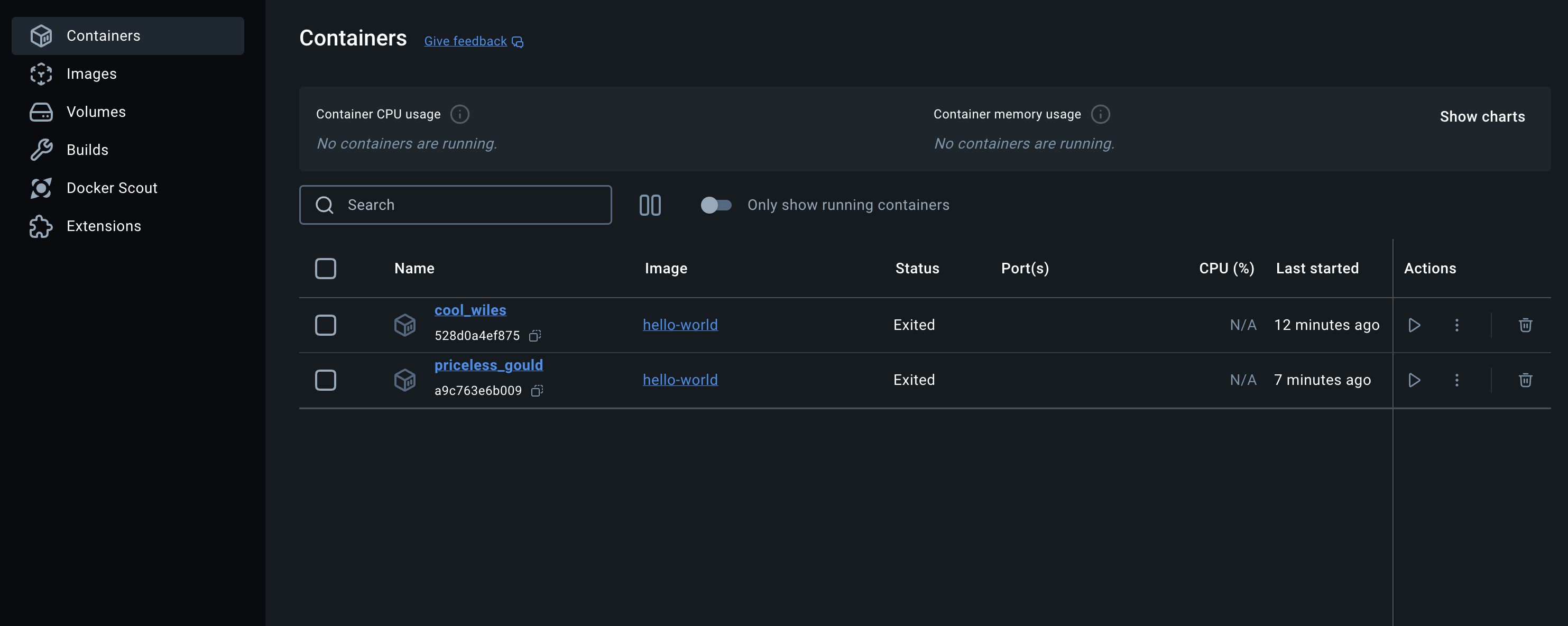This screenshot has height=626, width=1568.
Task: Open the column display options icon
Action: [650, 205]
